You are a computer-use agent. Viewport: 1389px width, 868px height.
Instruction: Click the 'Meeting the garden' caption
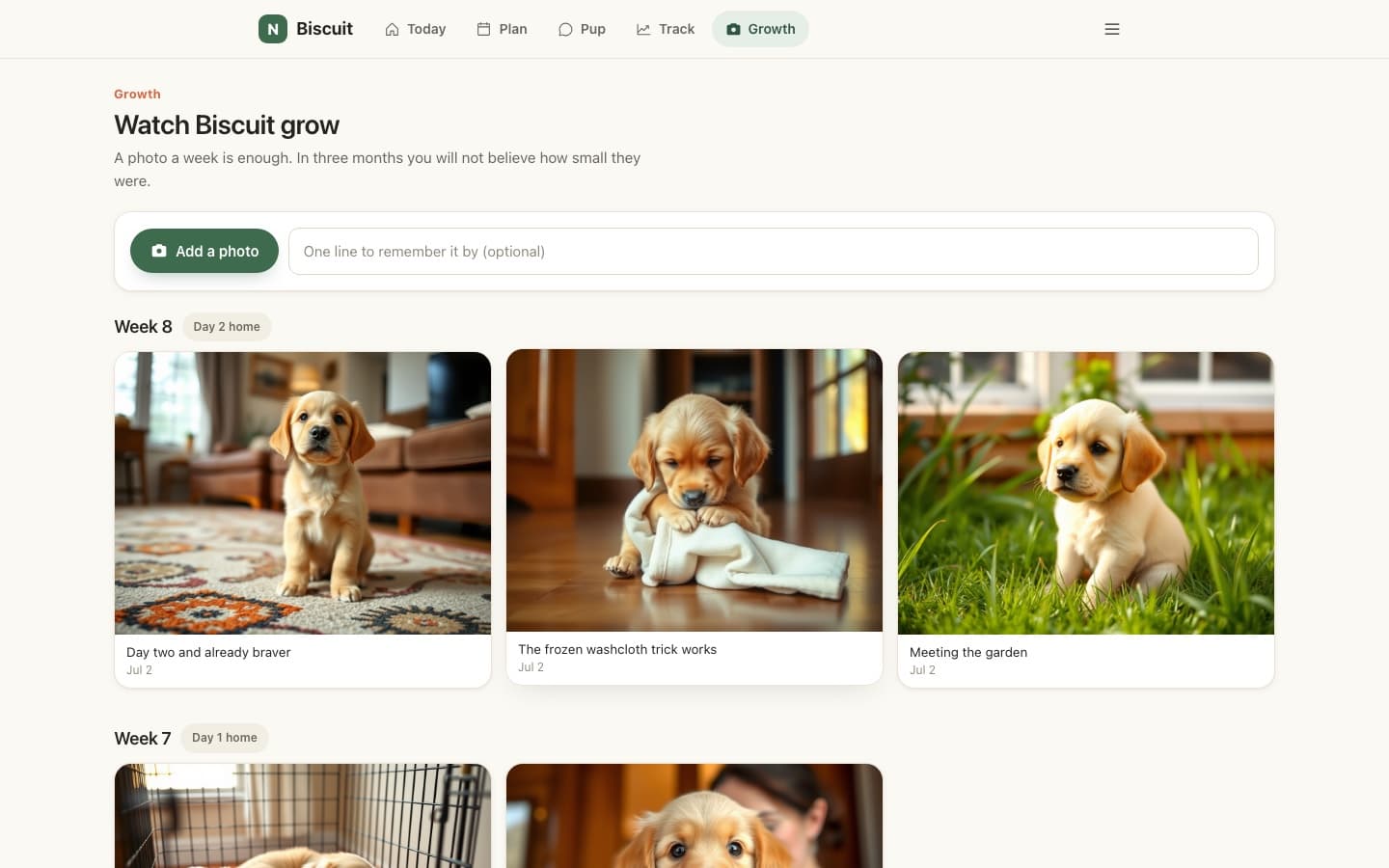pyautogui.click(x=968, y=652)
